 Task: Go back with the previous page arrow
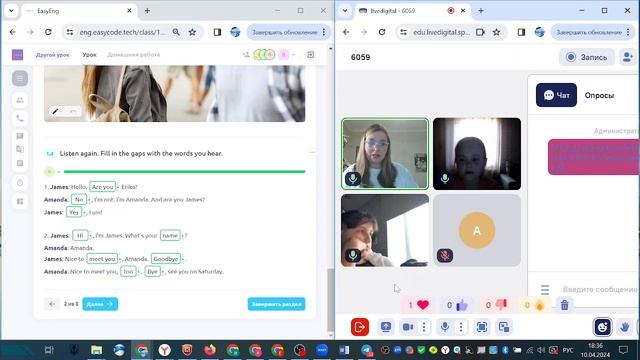pos(52,304)
